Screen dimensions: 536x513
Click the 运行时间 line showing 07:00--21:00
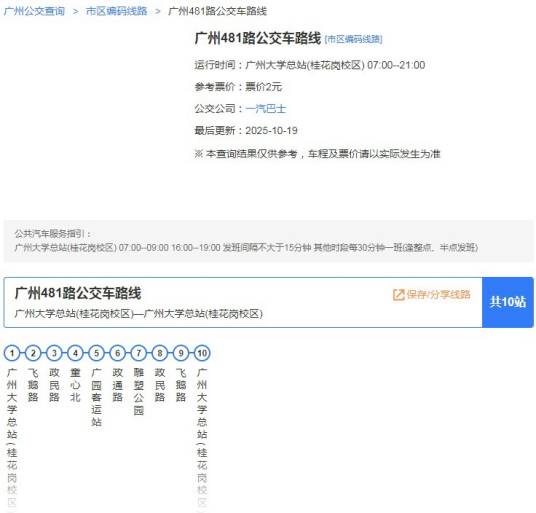(310, 65)
